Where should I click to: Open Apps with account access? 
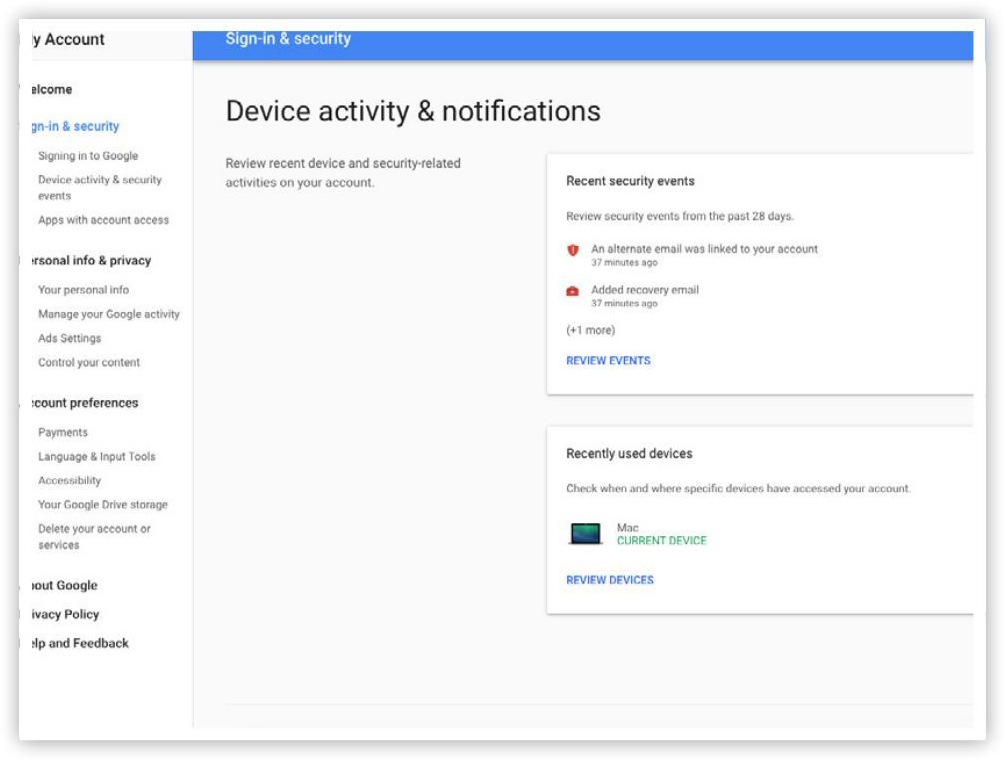click(x=103, y=220)
